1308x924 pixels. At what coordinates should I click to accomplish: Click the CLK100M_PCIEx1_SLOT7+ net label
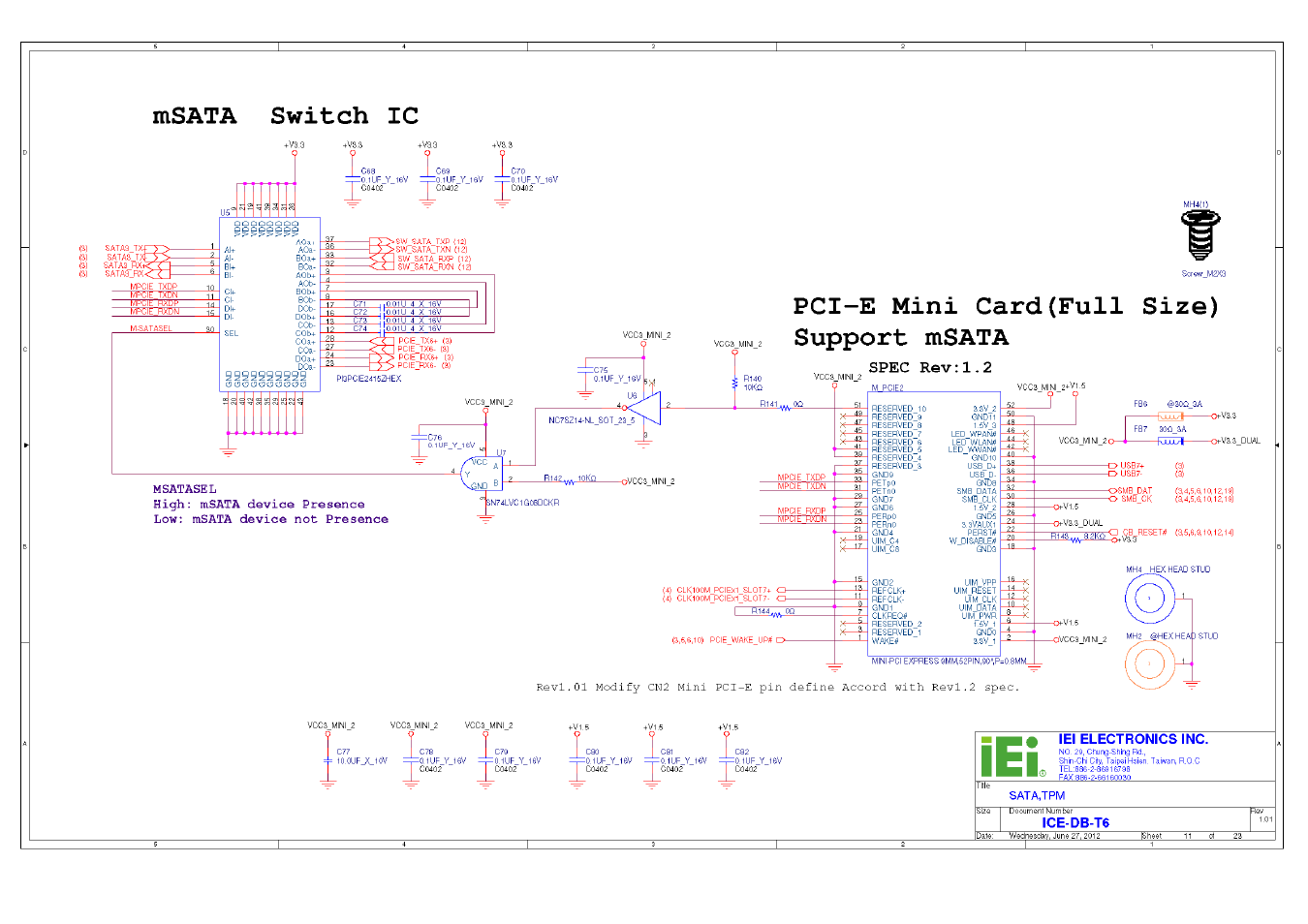[x=724, y=590]
